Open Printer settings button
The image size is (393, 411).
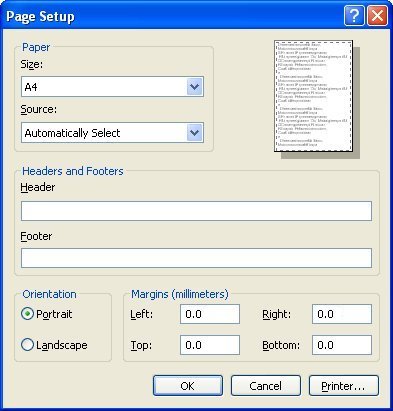(x=344, y=386)
